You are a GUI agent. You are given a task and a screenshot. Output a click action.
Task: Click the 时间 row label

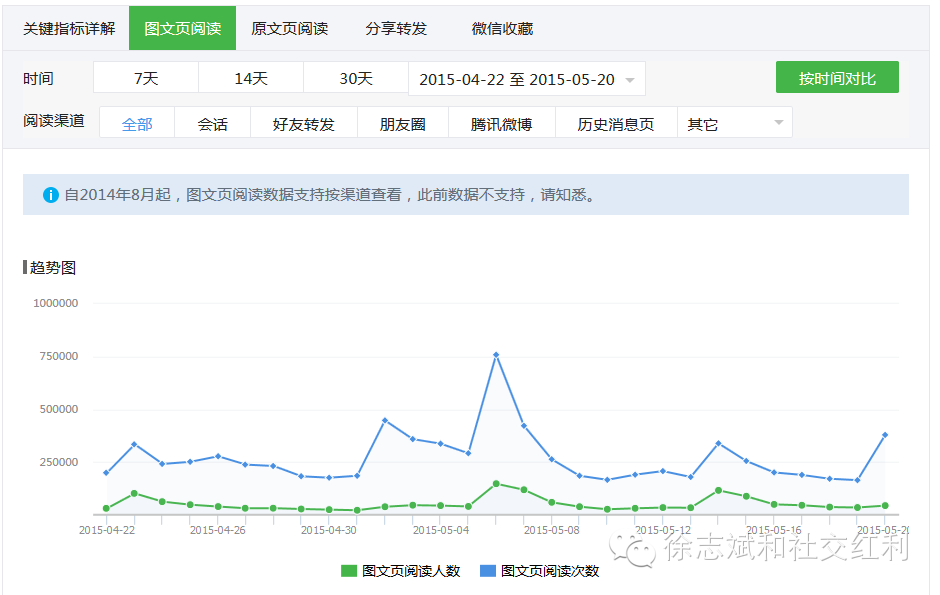tap(38, 78)
